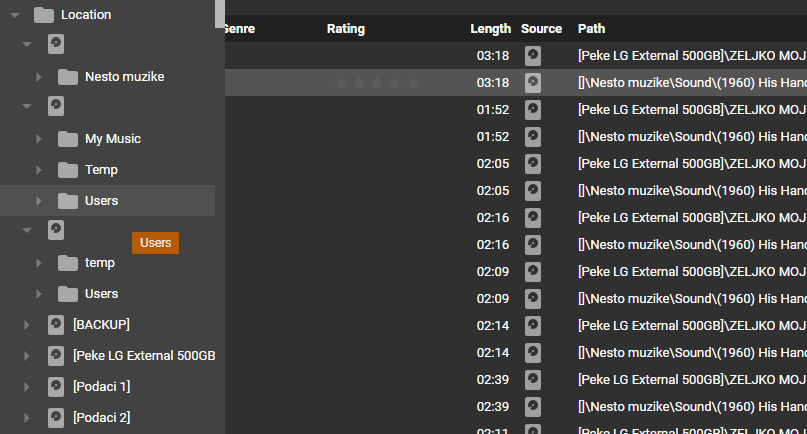
Task: Expand the [Podaci 2] drive node
Action: point(27,418)
